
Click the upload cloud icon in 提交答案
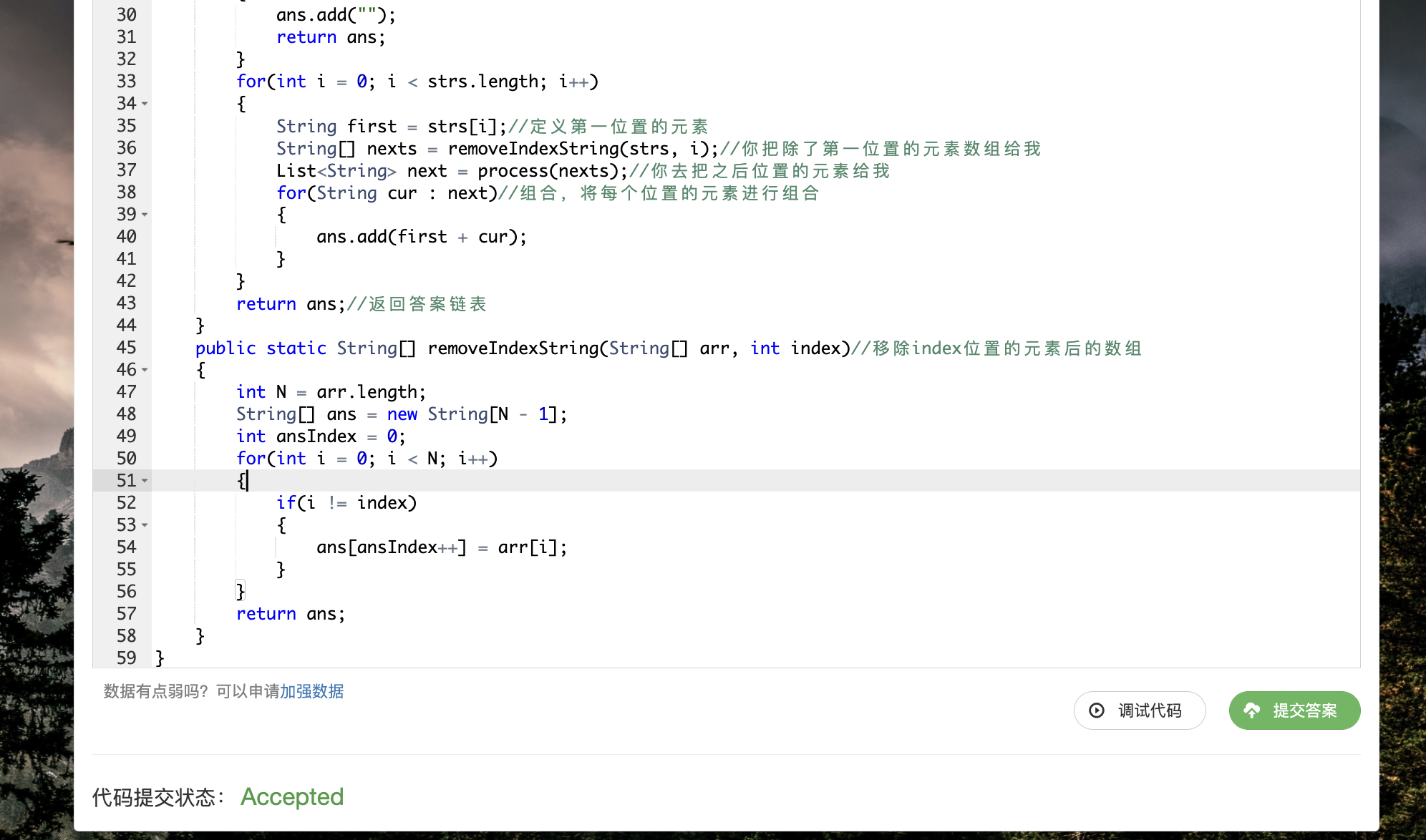point(1252,710)
